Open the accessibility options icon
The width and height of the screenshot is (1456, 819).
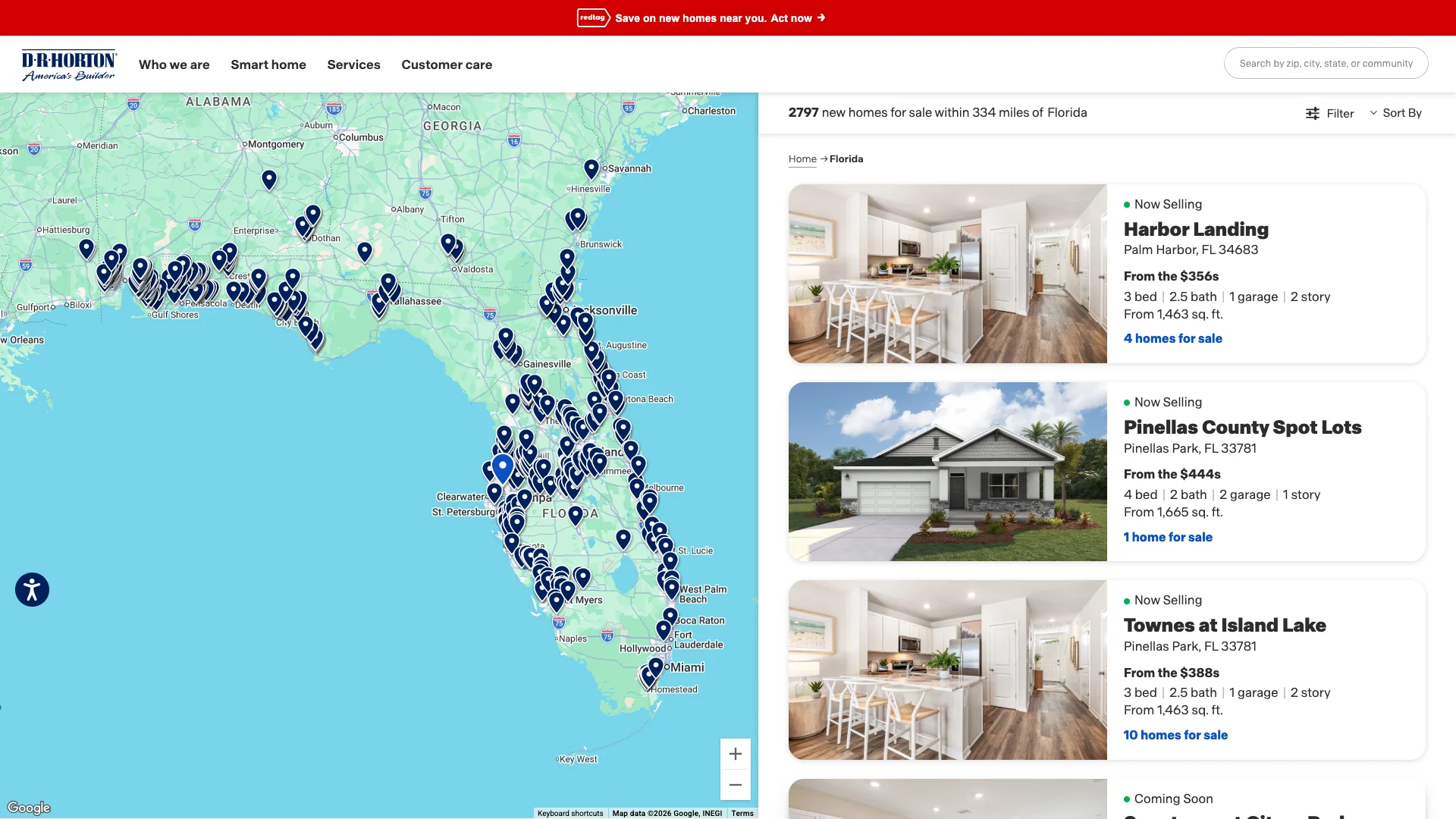[x=32, y=589]
